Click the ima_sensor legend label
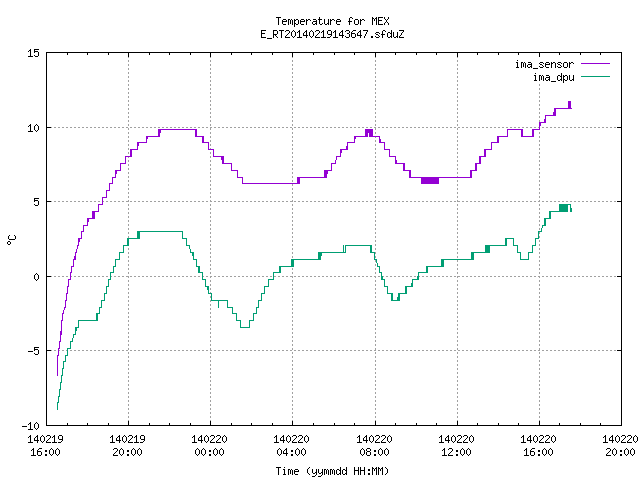 pos(544,64)
